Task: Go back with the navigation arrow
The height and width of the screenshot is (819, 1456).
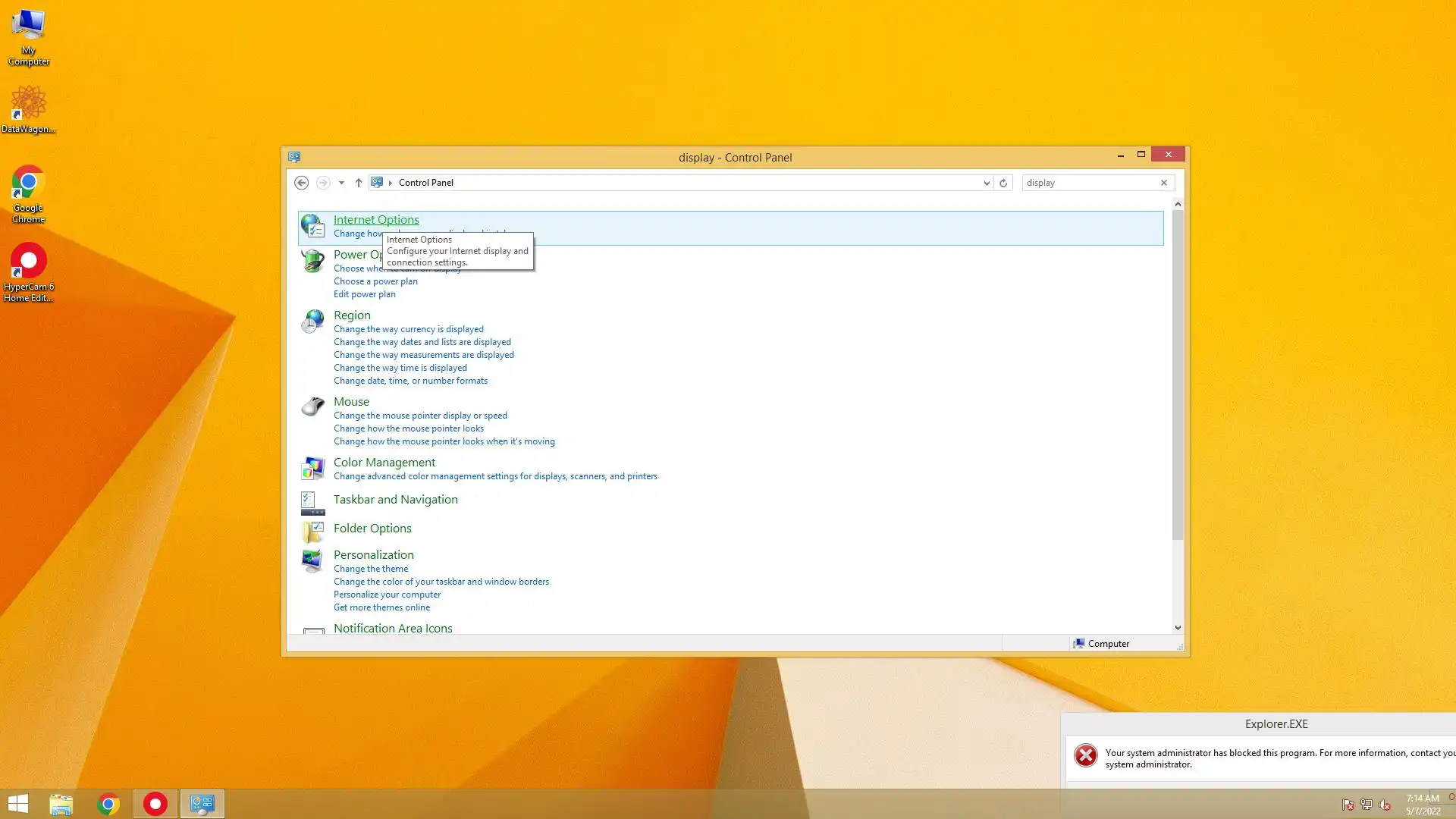Action: (301, 183)
